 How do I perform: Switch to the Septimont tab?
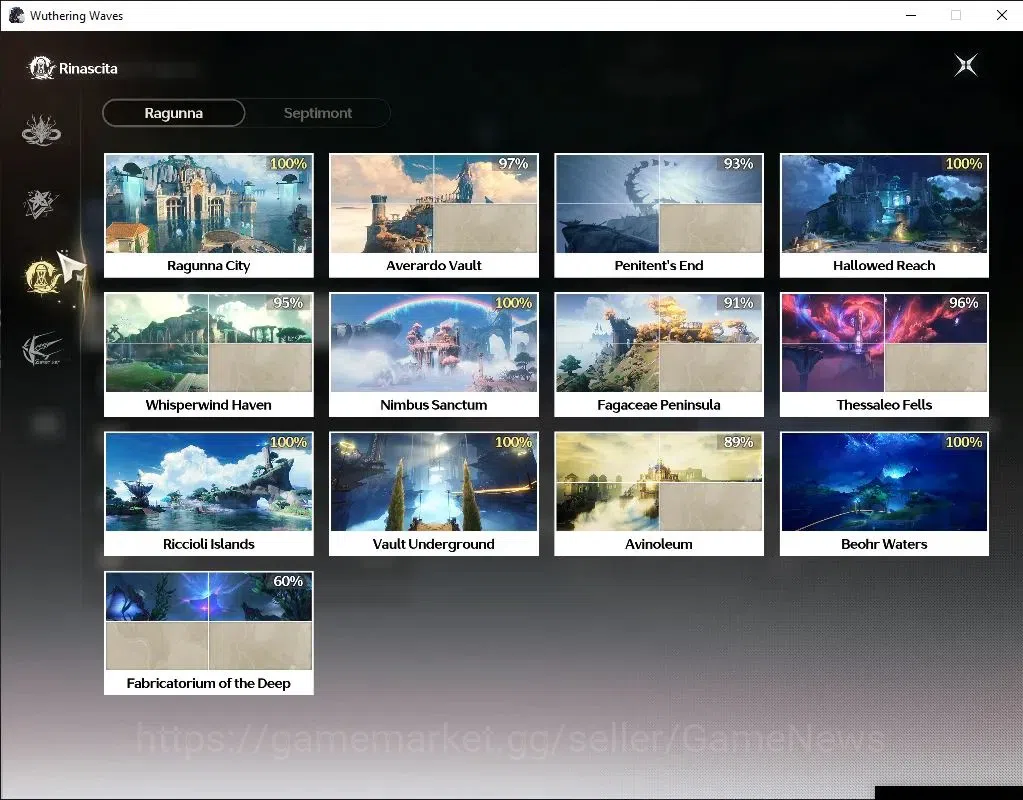(318, 113)
